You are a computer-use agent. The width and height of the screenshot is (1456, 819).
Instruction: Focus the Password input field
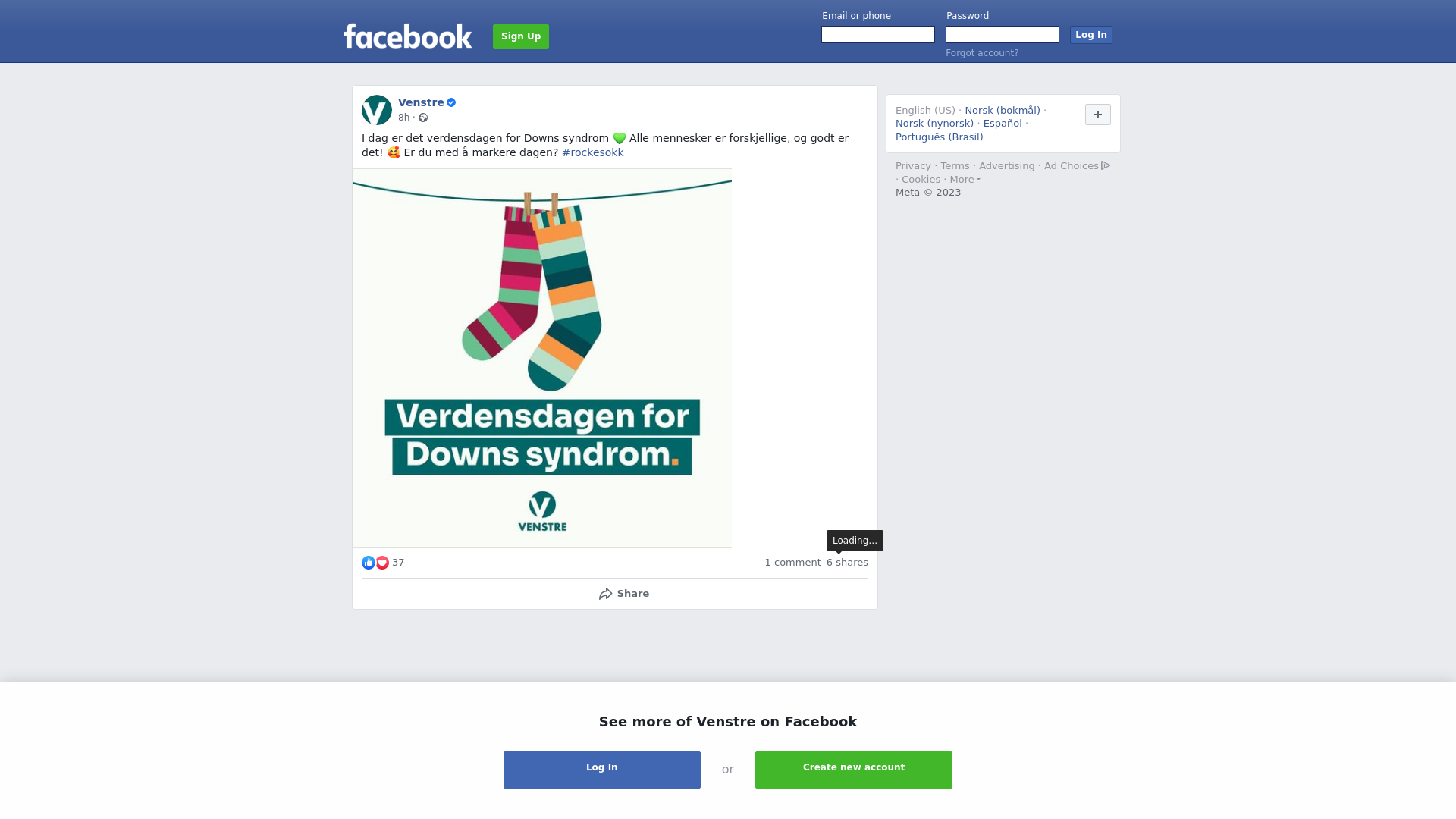tap(1003, 35)
